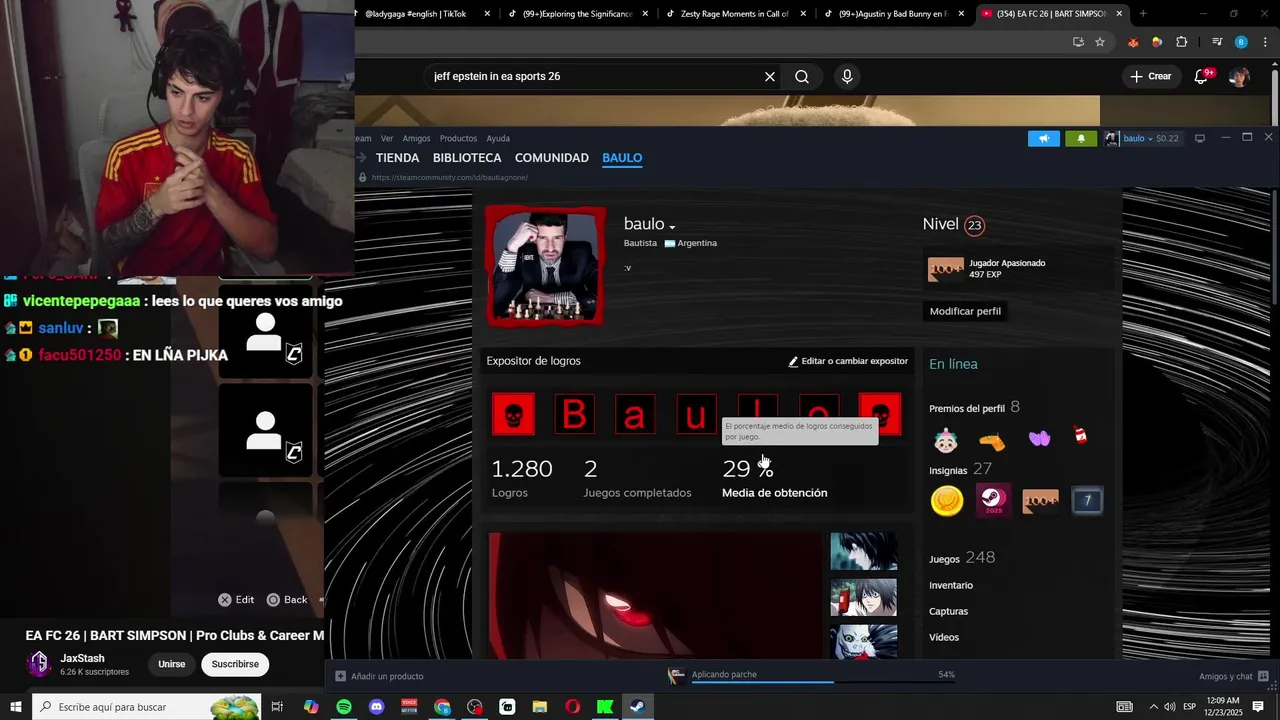The width and height of the screenshot is (1280, 720).
Task: Click Steam Big Picture monitor icon
Action: (x=1200, y=138)
